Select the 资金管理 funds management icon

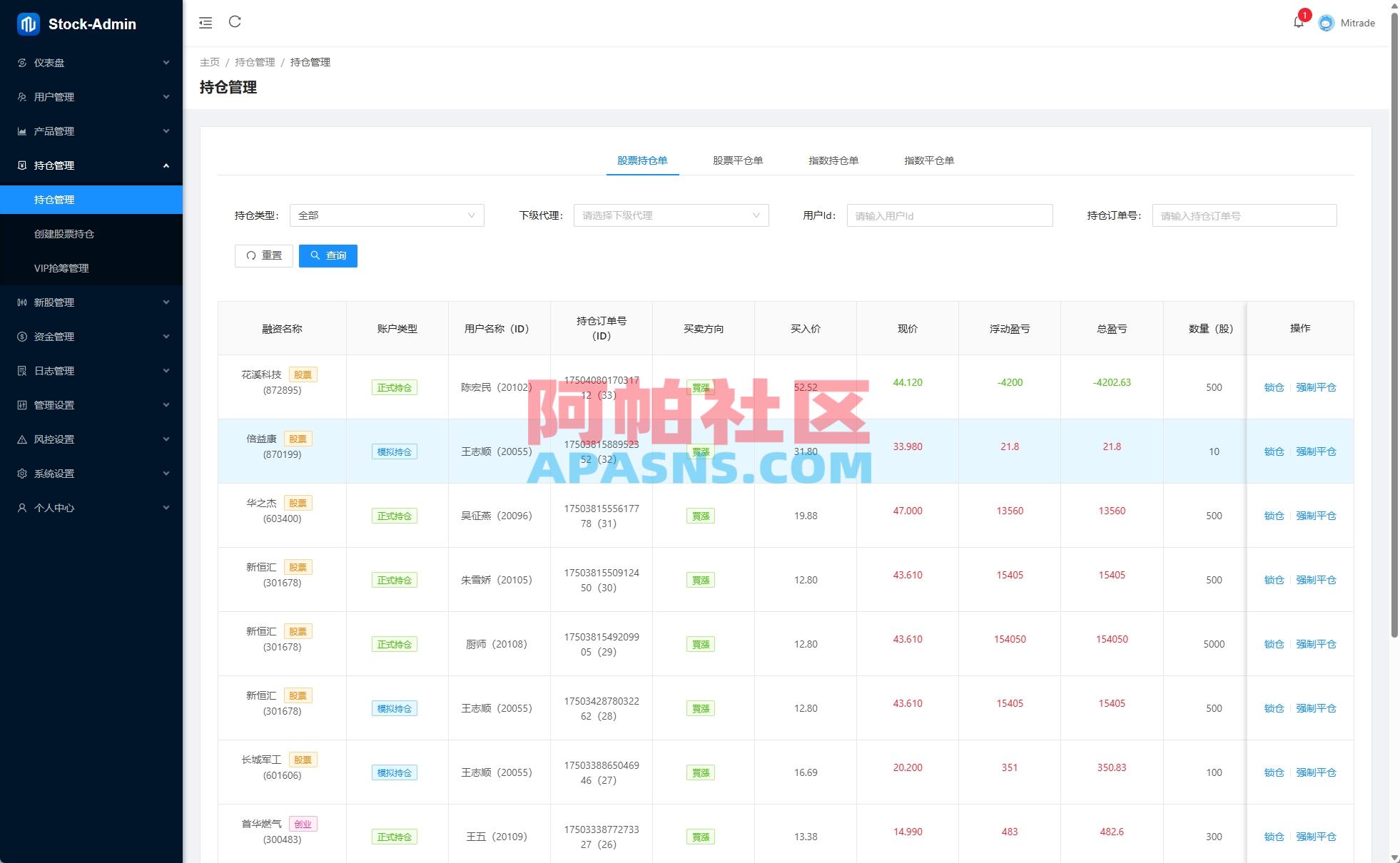coord(22,336)
